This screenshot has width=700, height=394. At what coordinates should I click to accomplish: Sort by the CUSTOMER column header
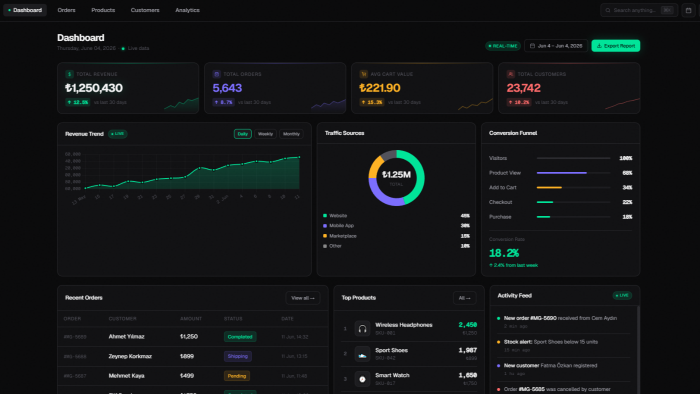[122, 319]
